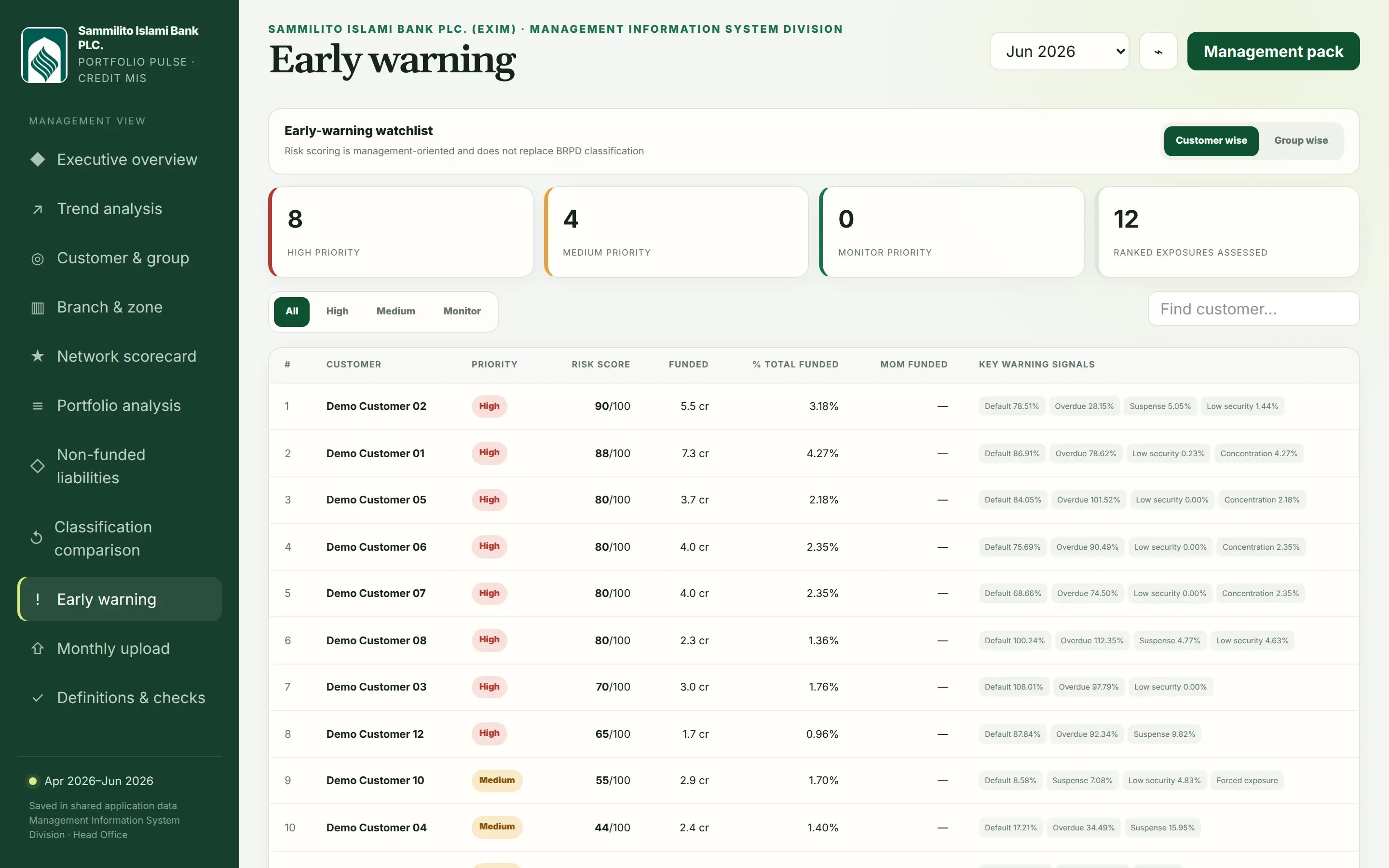Open Branch & zone via building icon
Viewport: 1389px width, 868px height.
click(x=37, y=308)
